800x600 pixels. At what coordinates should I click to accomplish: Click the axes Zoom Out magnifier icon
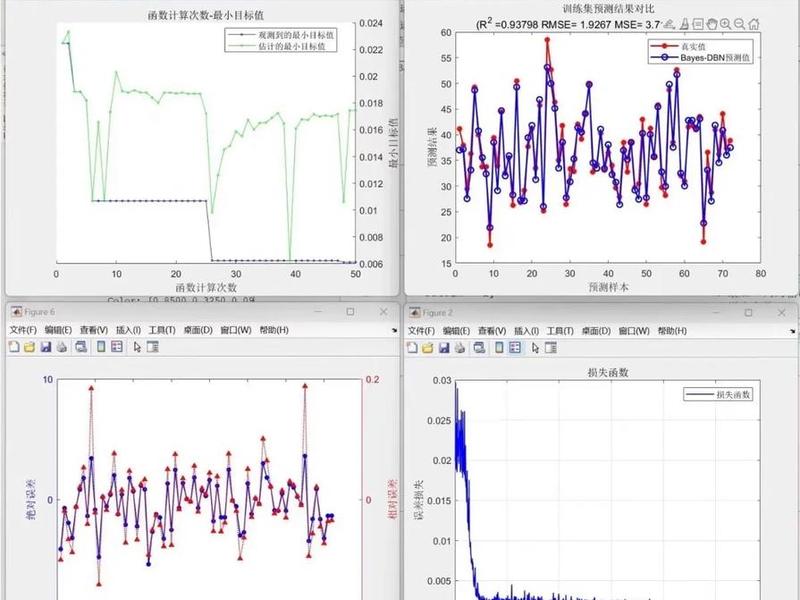(x=739, y=23)
